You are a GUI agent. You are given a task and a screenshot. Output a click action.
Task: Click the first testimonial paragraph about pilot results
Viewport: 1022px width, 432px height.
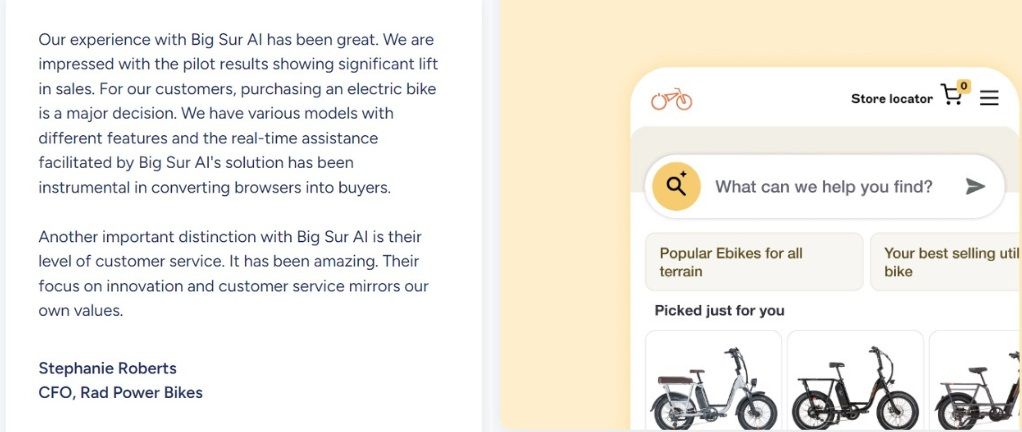[x=237, y=113]
